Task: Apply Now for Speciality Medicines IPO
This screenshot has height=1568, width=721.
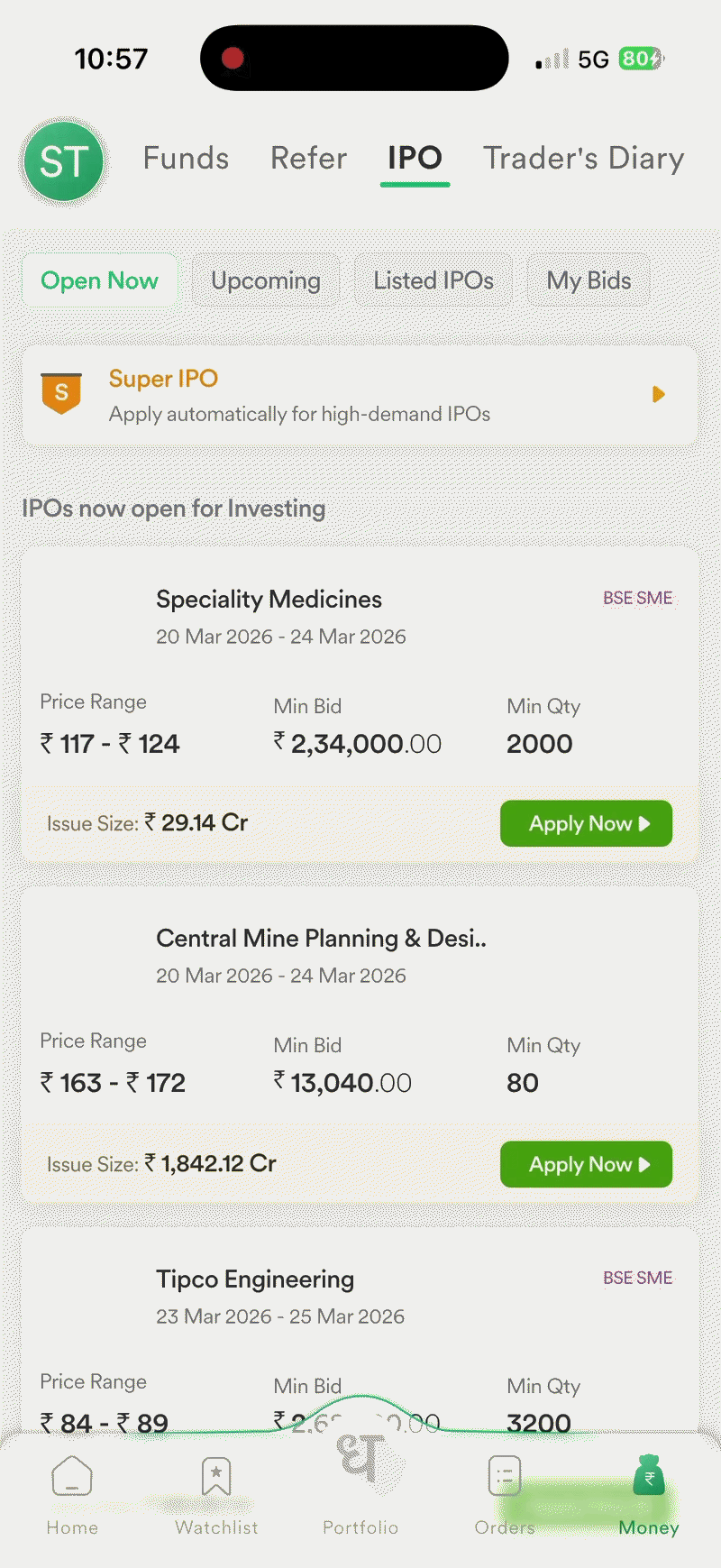Action: [586, 823]
